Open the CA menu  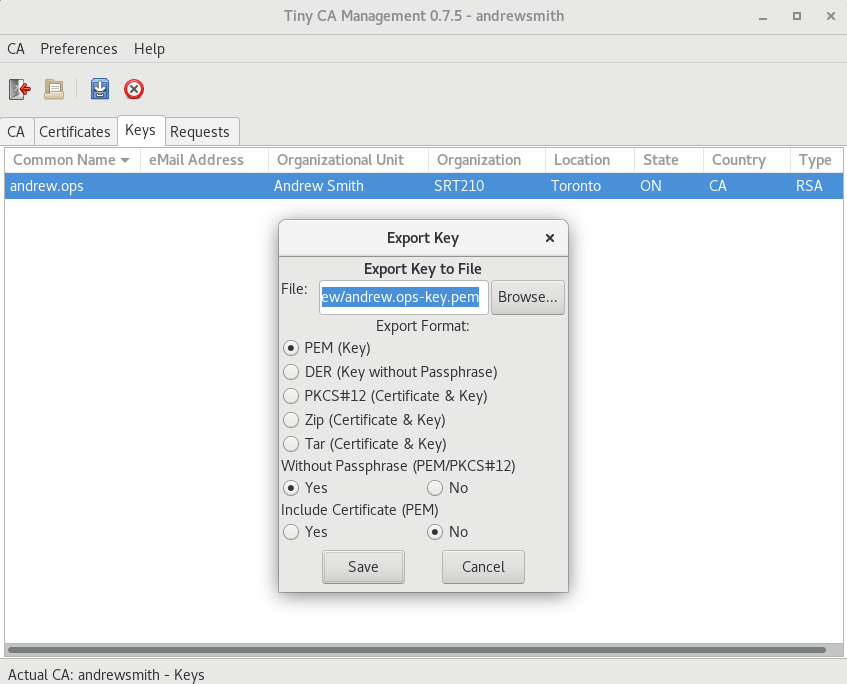point(16,49)
